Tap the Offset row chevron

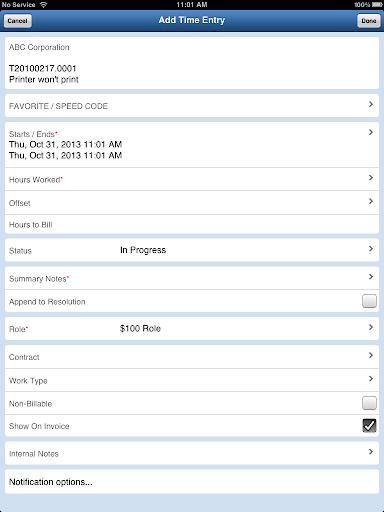(371, 201)
